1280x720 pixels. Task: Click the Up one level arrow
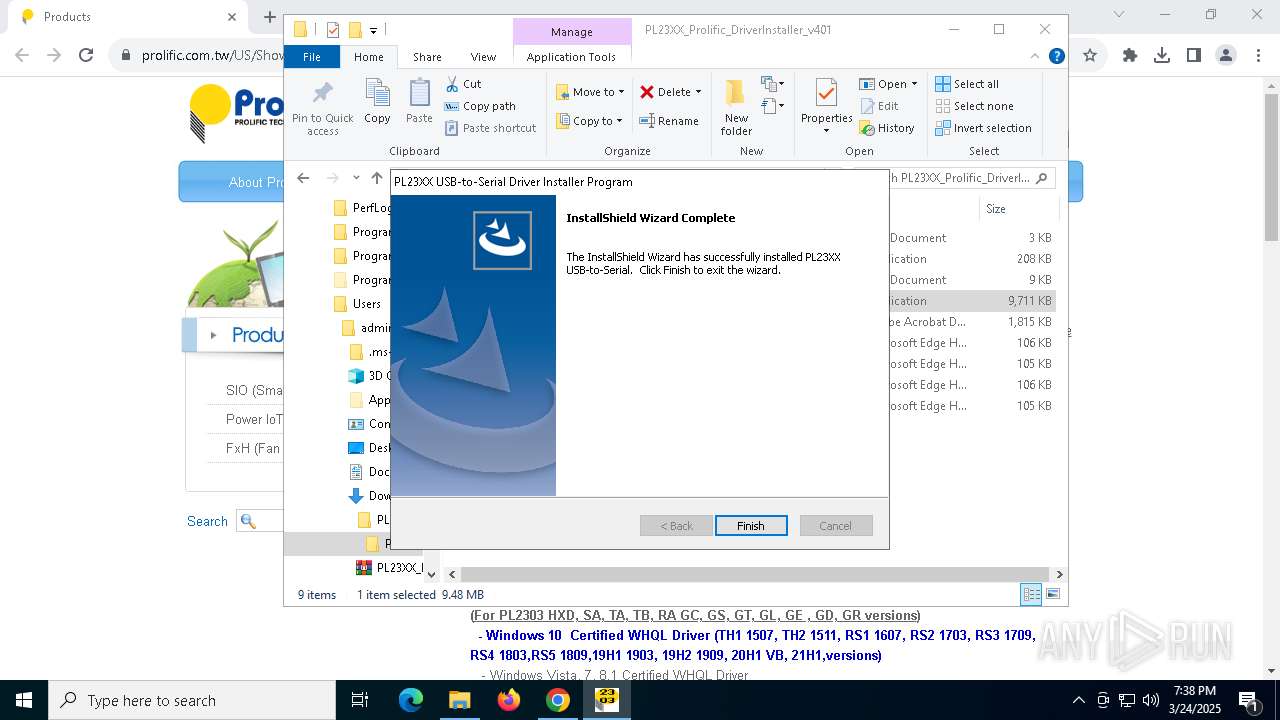377,178
